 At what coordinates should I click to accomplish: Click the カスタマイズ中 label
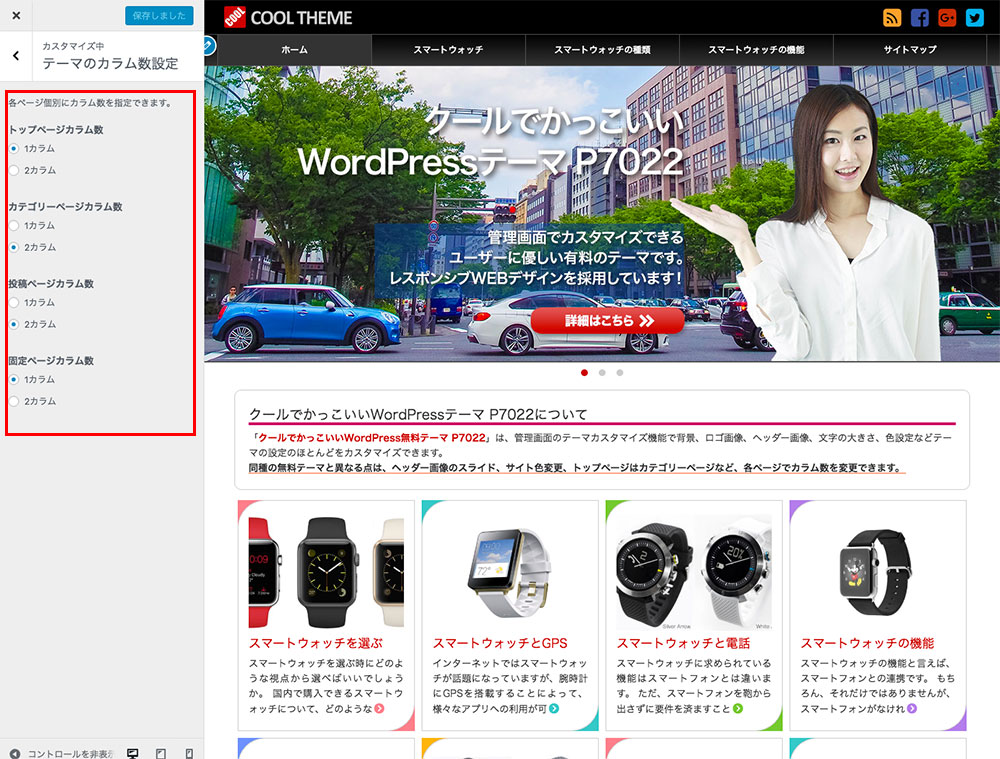click(73, 46)
